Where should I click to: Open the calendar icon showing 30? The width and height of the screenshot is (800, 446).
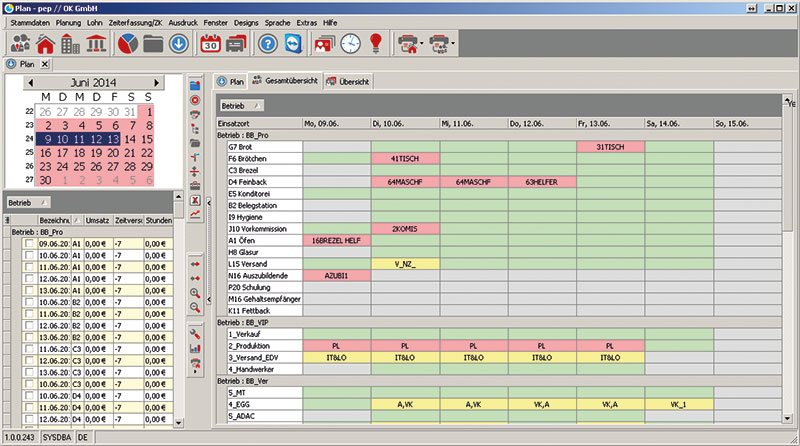coord(211,44)
